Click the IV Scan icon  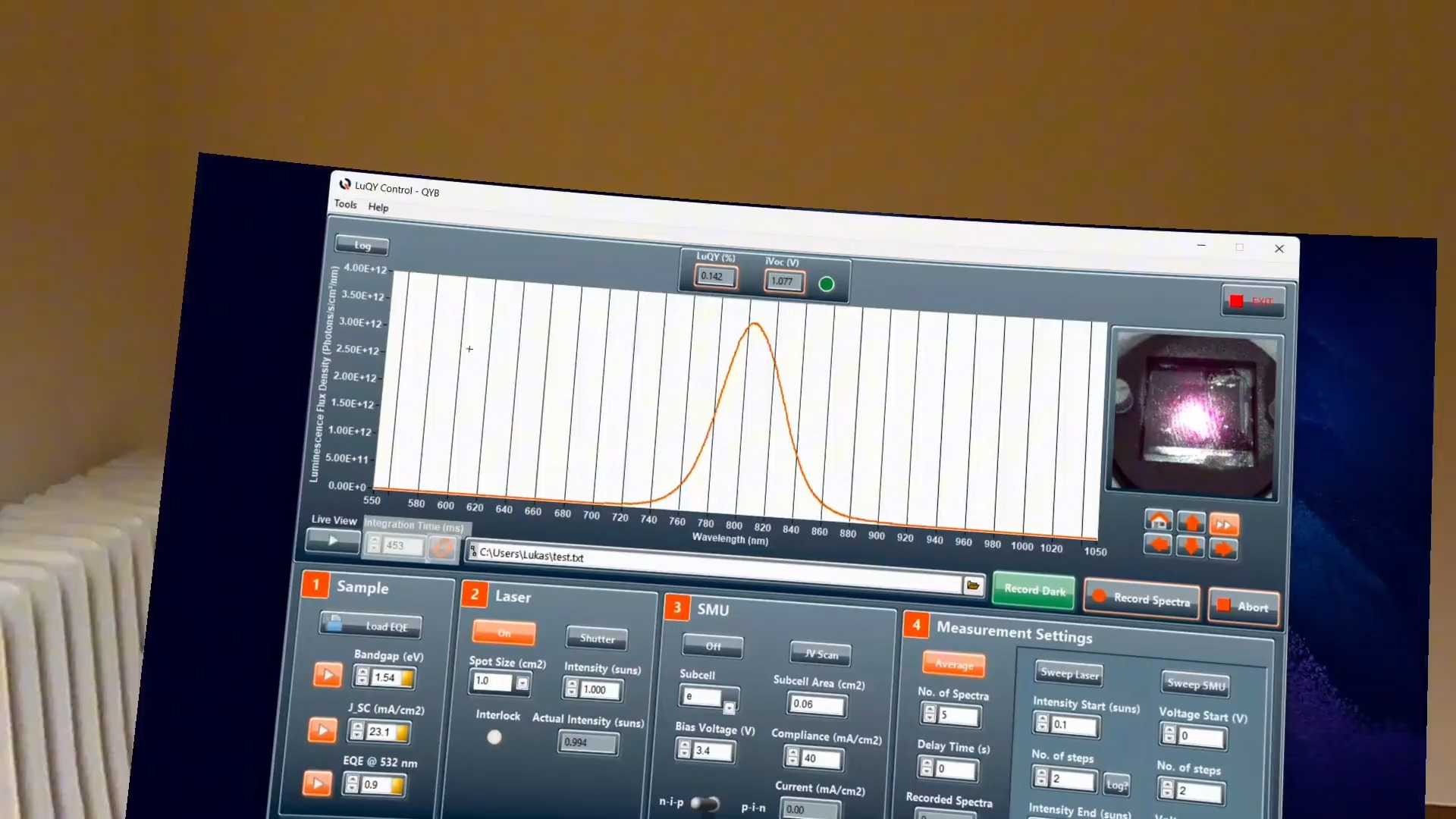(821, 653)
